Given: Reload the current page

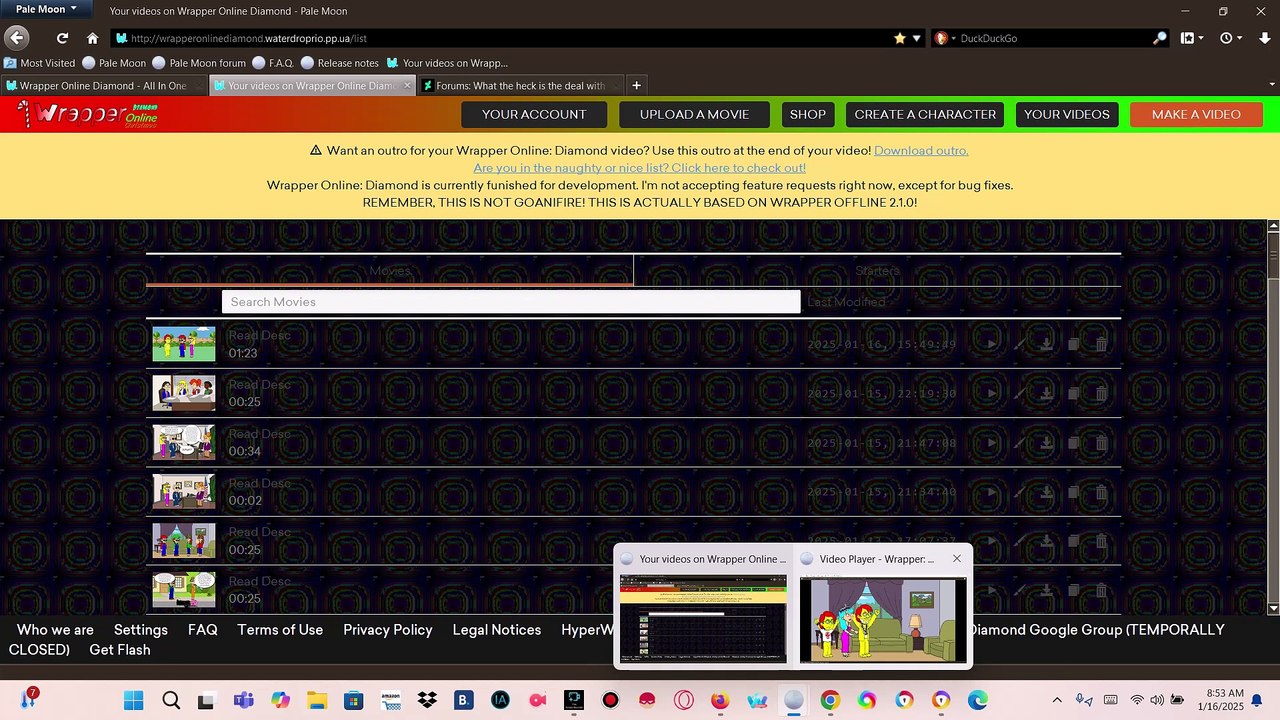Looking at the screenshot, I should (x=62, y=38).
